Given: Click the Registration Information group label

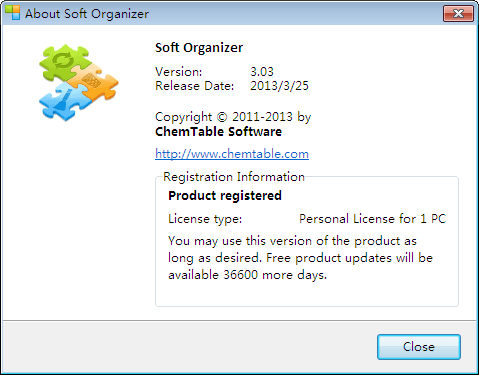Looking at the screenshot, I should [234, 177].
